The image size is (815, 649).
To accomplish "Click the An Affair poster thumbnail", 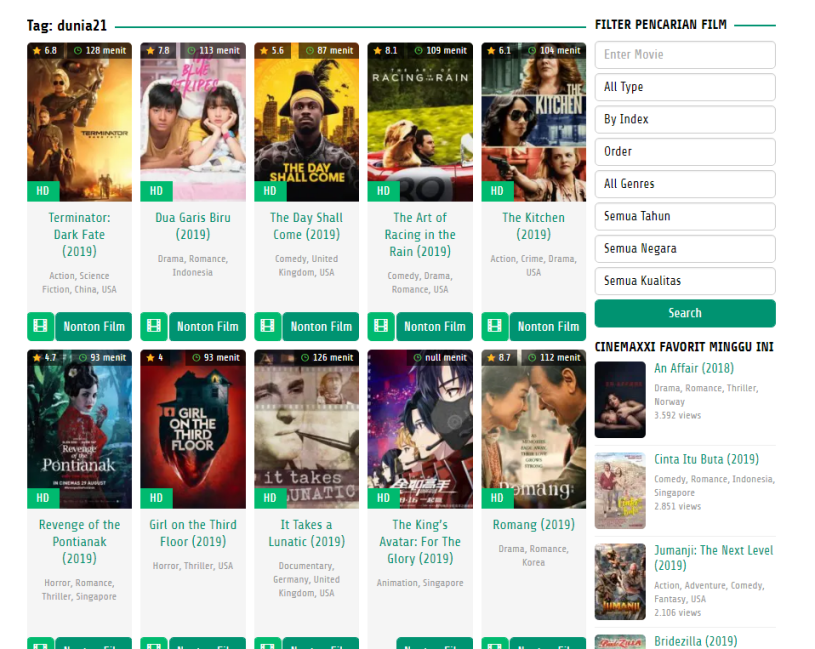I will [x=620, y=400].
